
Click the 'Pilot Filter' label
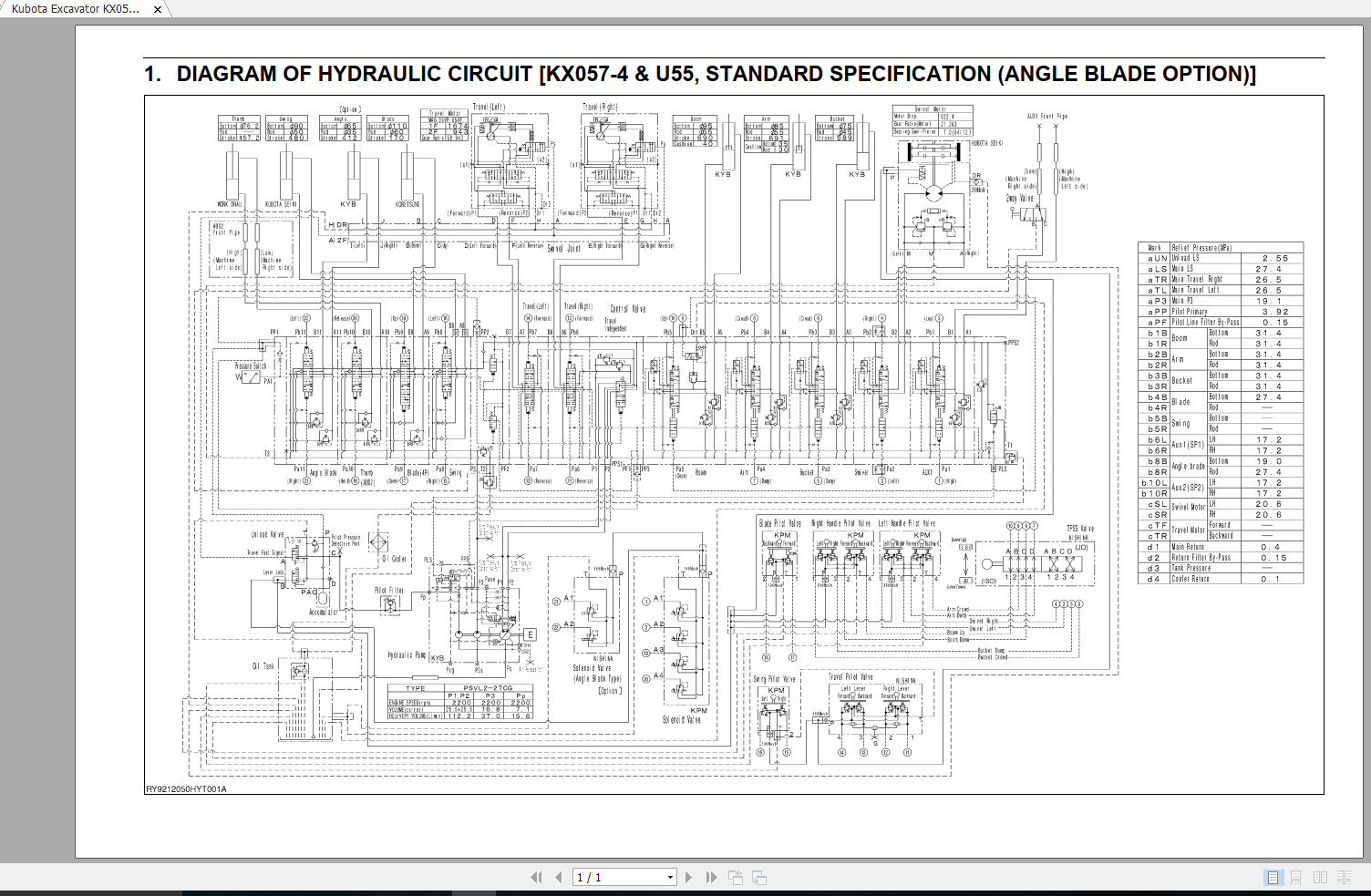pyautogui.click(x=388, y=591)
